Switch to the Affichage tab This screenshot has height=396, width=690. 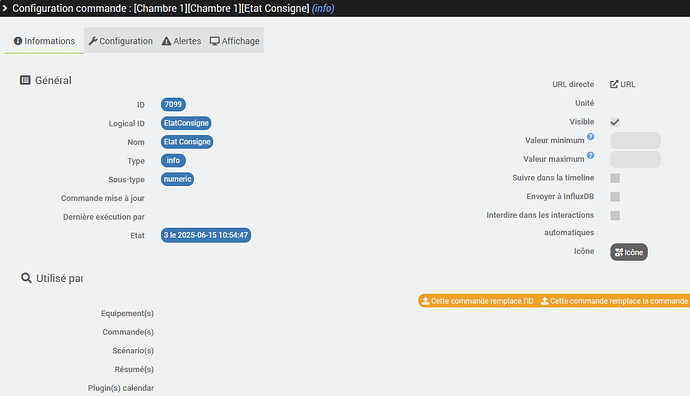click(x=235, y=41)
